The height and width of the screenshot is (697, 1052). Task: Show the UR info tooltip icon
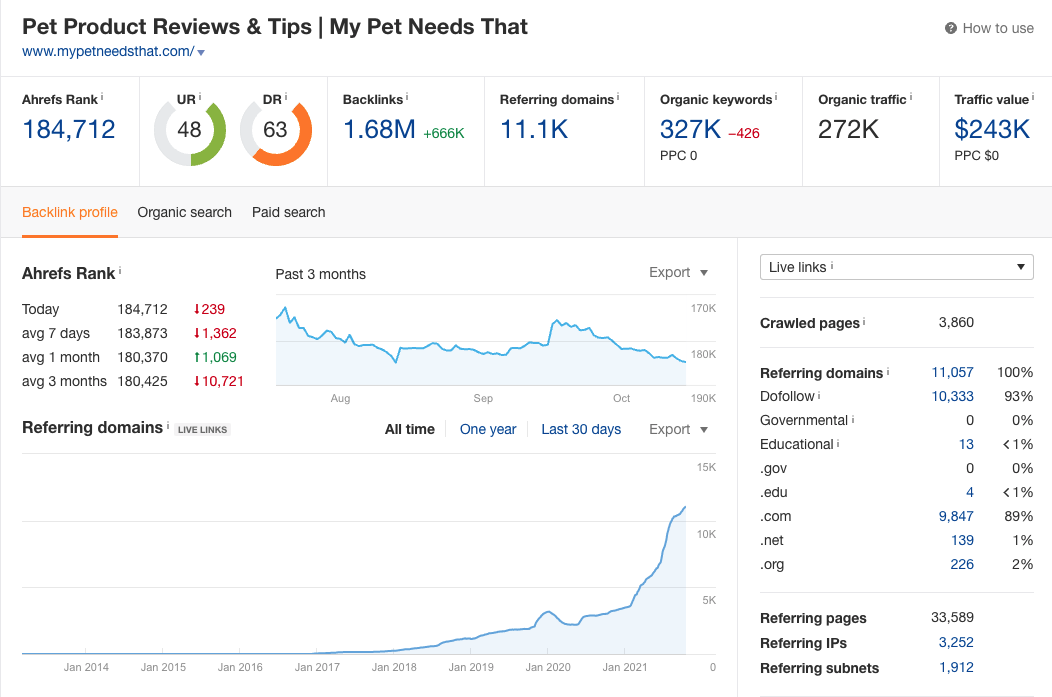tap(200, 97)
